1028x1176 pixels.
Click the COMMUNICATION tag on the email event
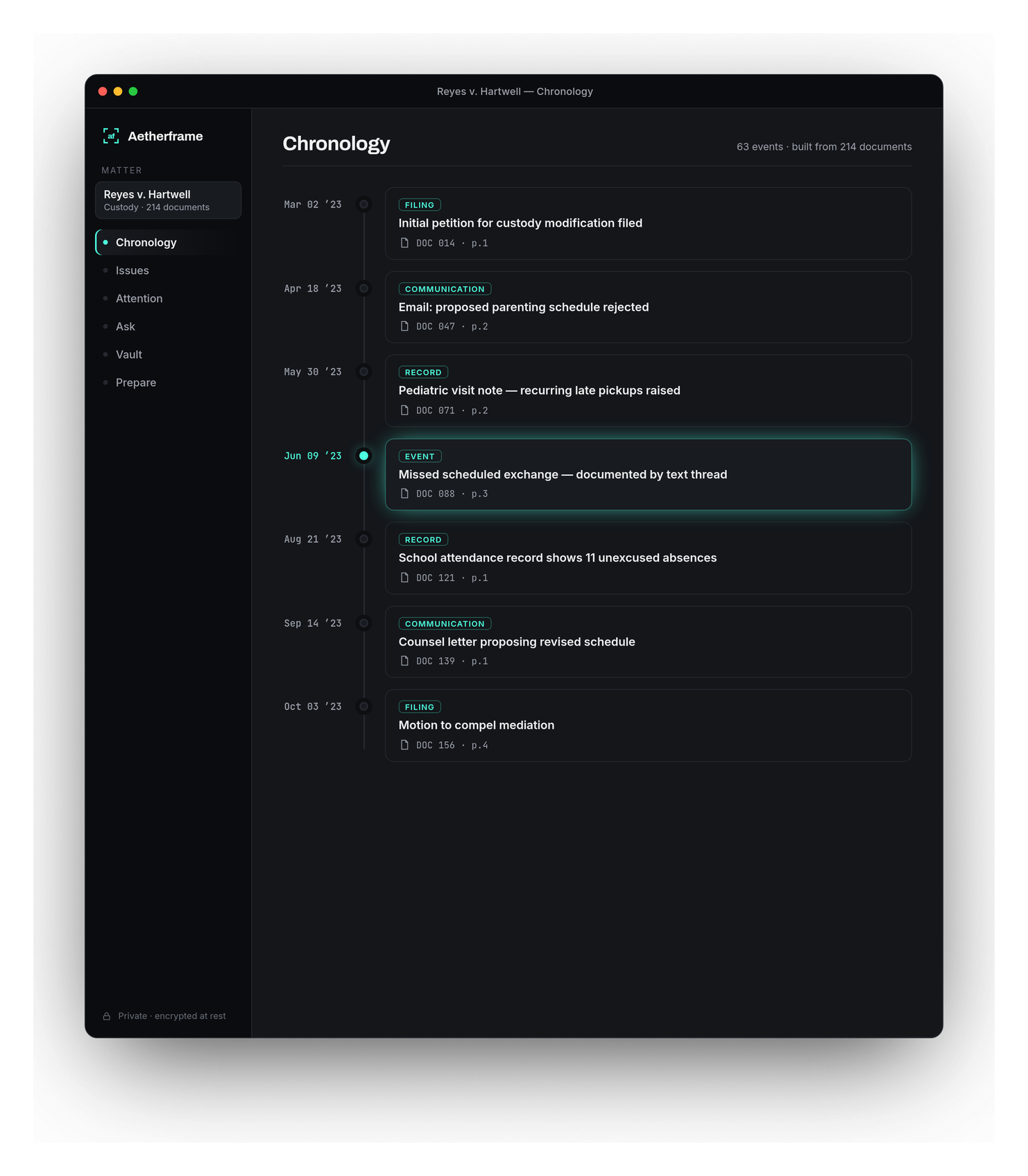pos(445,288)
